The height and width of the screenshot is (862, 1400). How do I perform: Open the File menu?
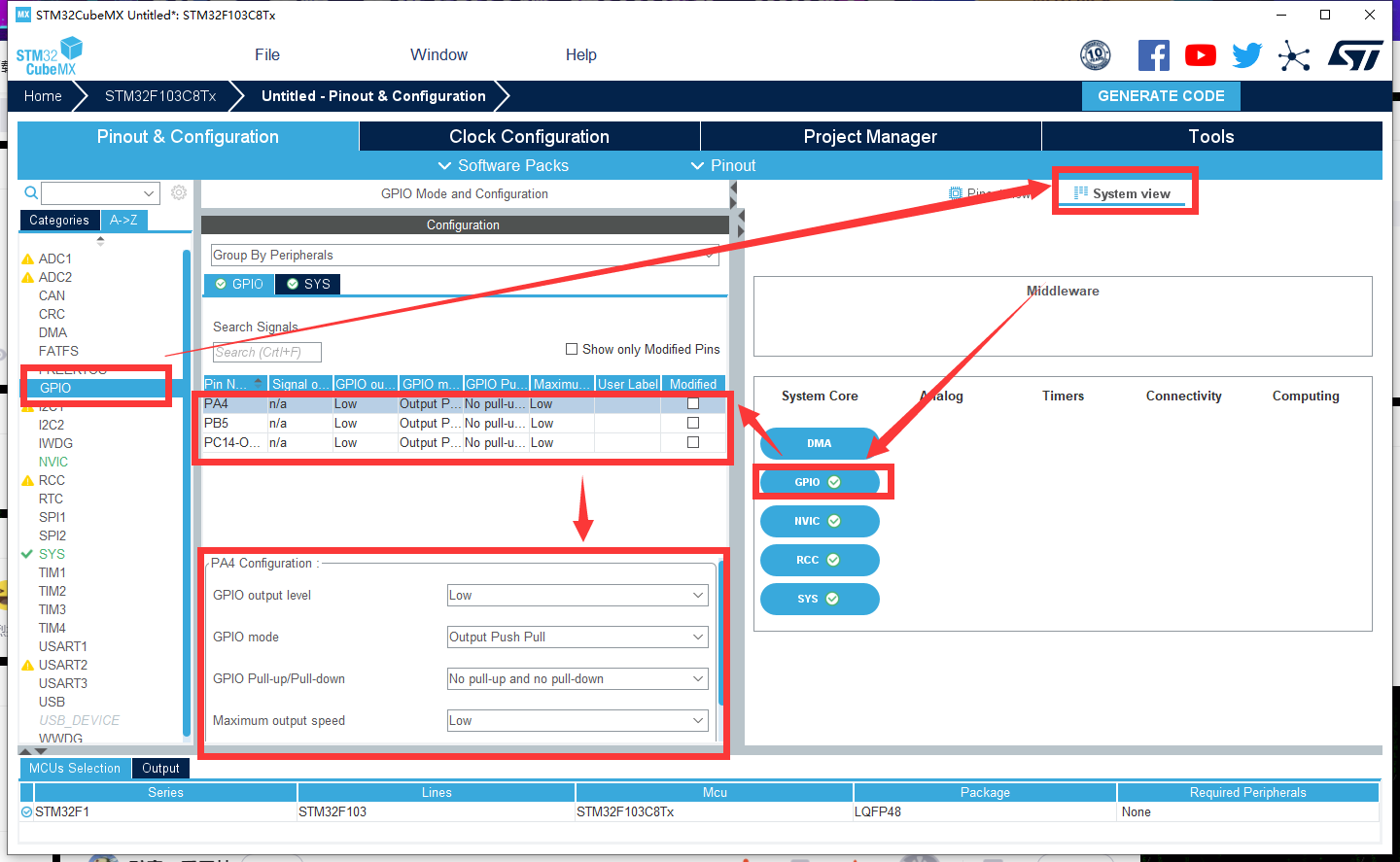pos(267,55)
